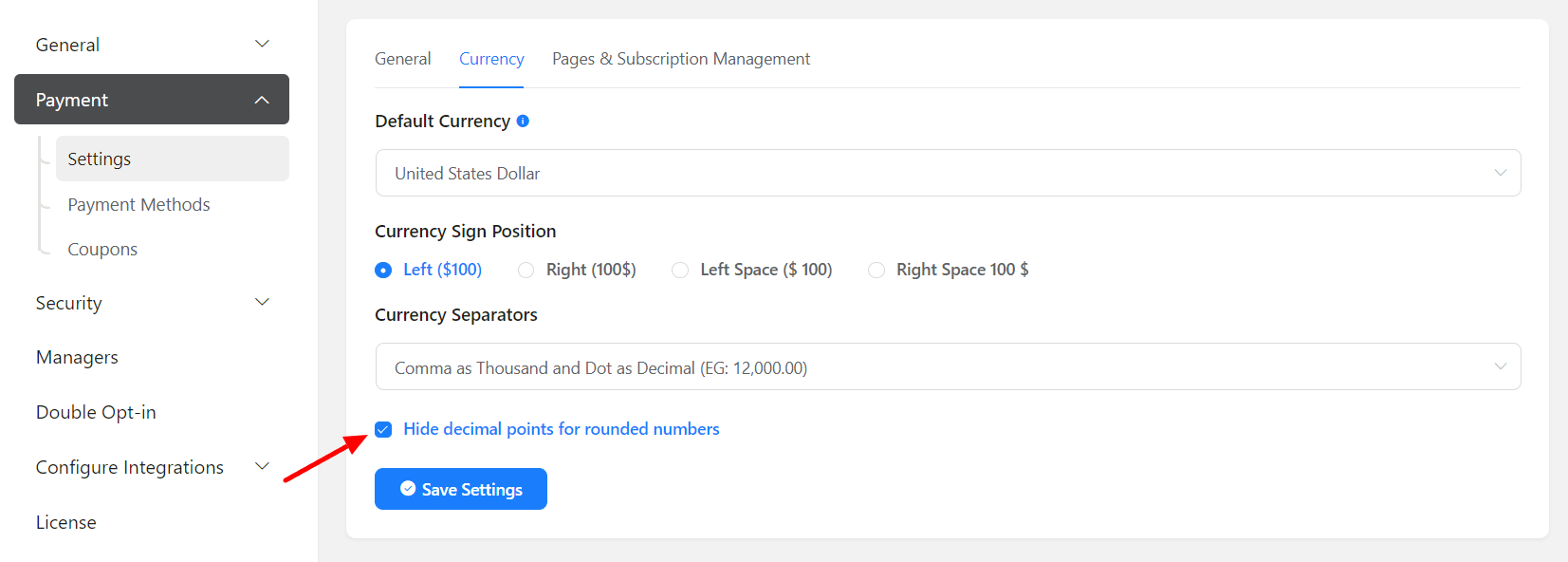Click the Default Currency info icon
The width and height of the screenshot is (1568, 562).
[x=523, y=121]
